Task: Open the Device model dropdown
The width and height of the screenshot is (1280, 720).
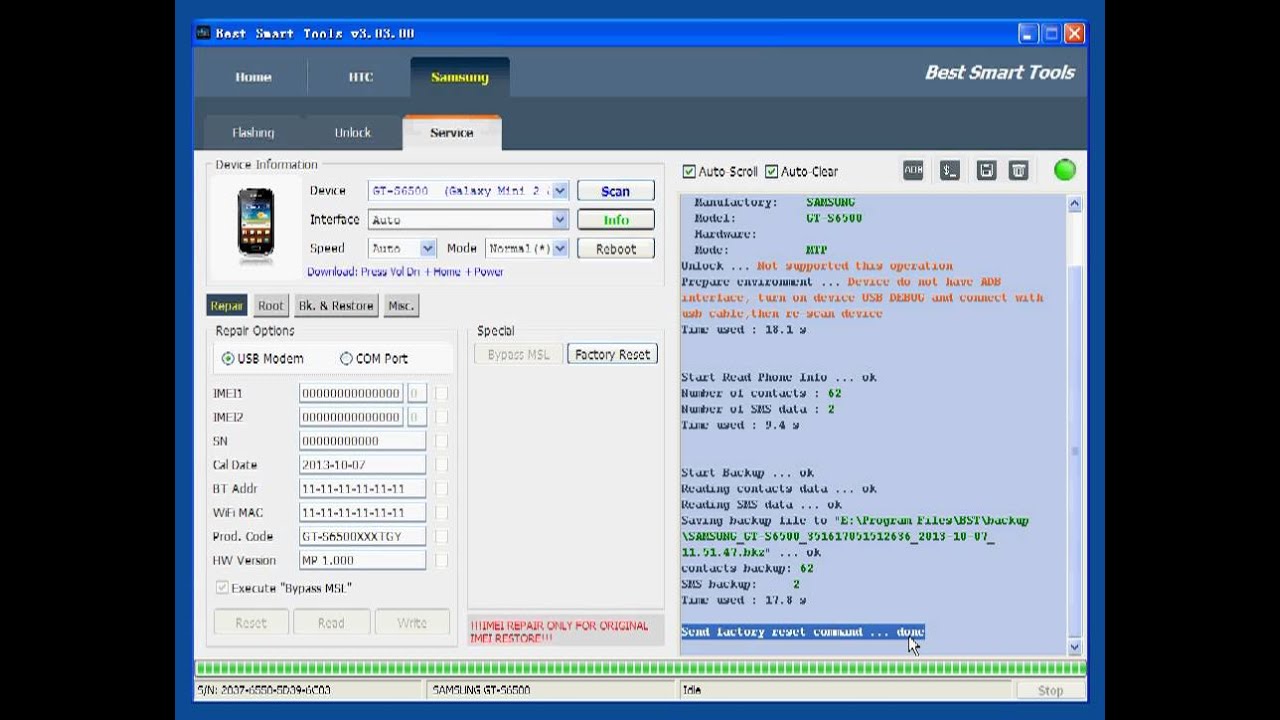Action: point(560,191)
